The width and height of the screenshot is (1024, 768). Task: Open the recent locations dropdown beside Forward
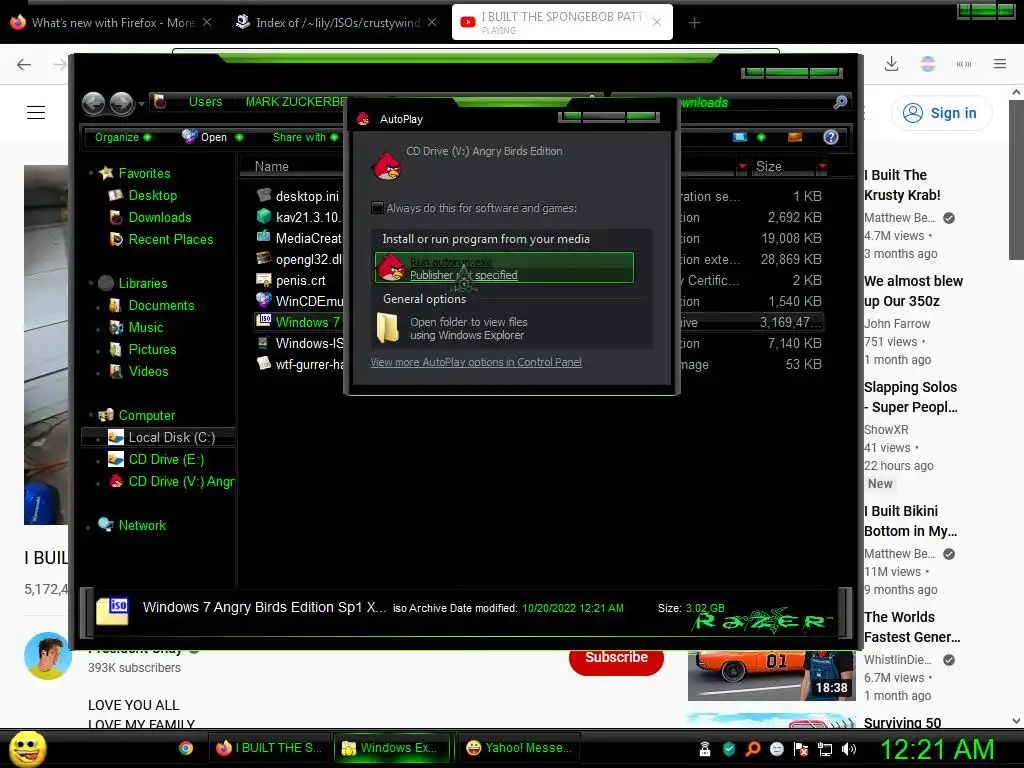[141, 103]
